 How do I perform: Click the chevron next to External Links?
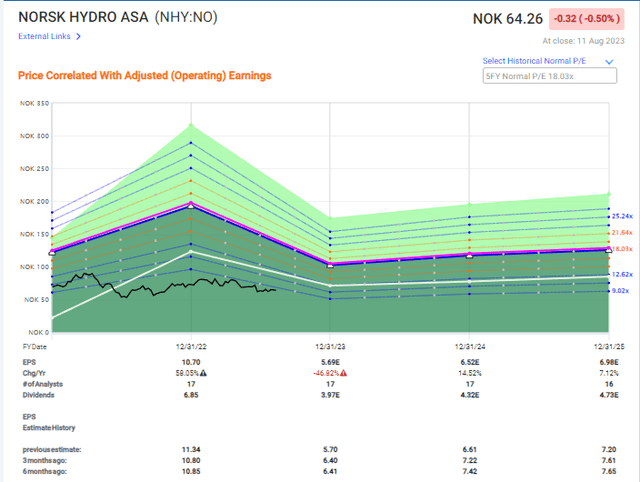coord(78,37)
